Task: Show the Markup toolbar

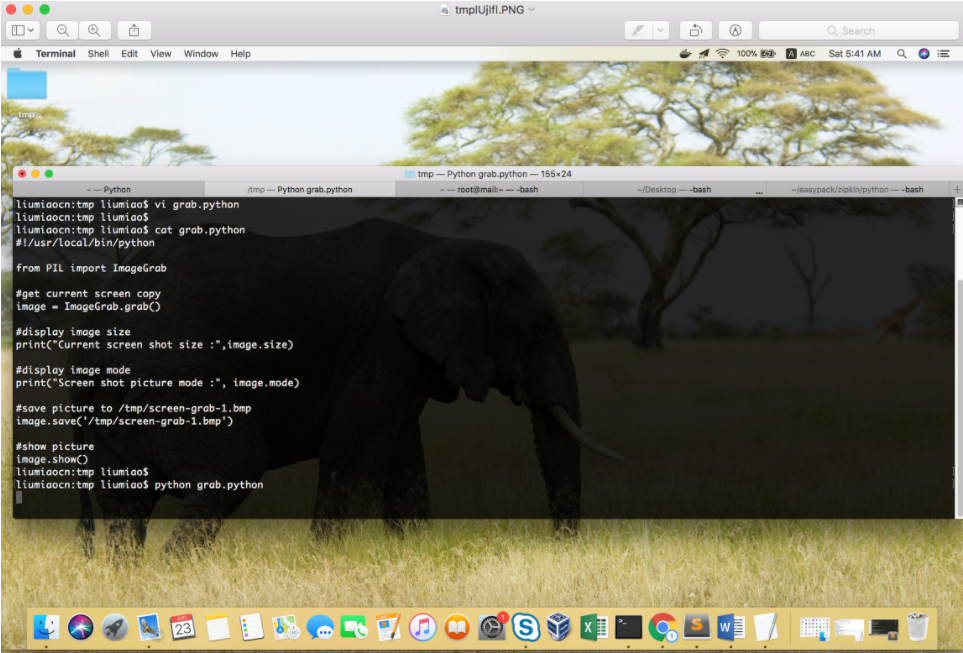Action: coord(735,30)
